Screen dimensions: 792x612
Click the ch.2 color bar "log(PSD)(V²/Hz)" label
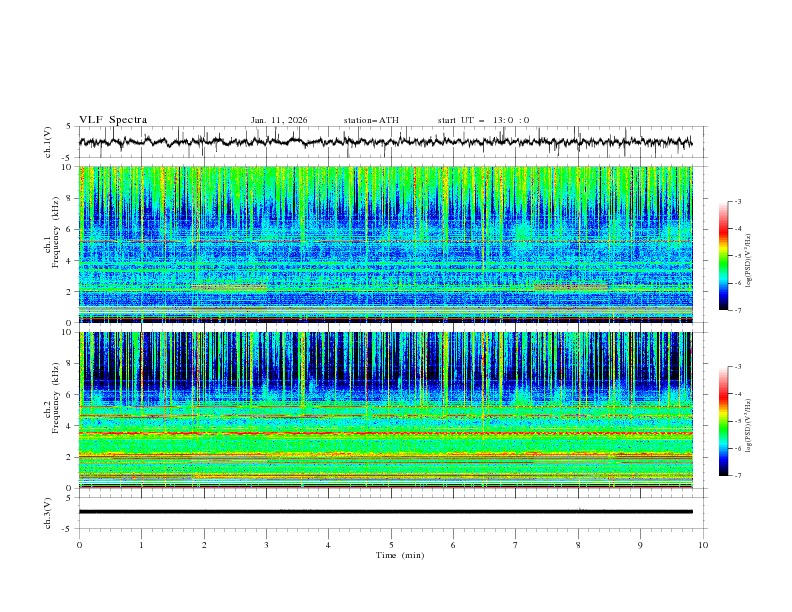coord(748,426)
